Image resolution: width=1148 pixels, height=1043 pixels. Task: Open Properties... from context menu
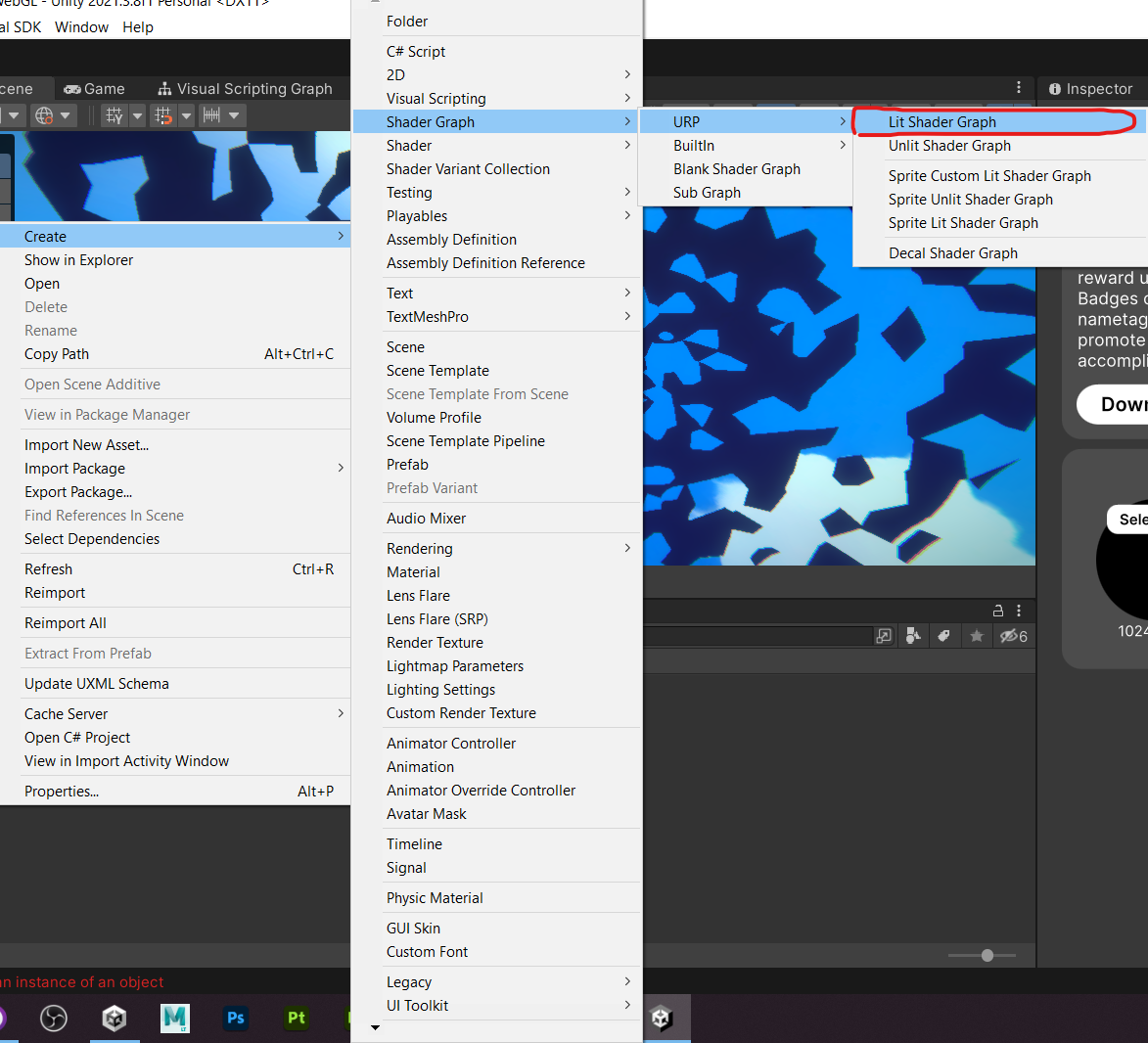[x=175, y=792]
